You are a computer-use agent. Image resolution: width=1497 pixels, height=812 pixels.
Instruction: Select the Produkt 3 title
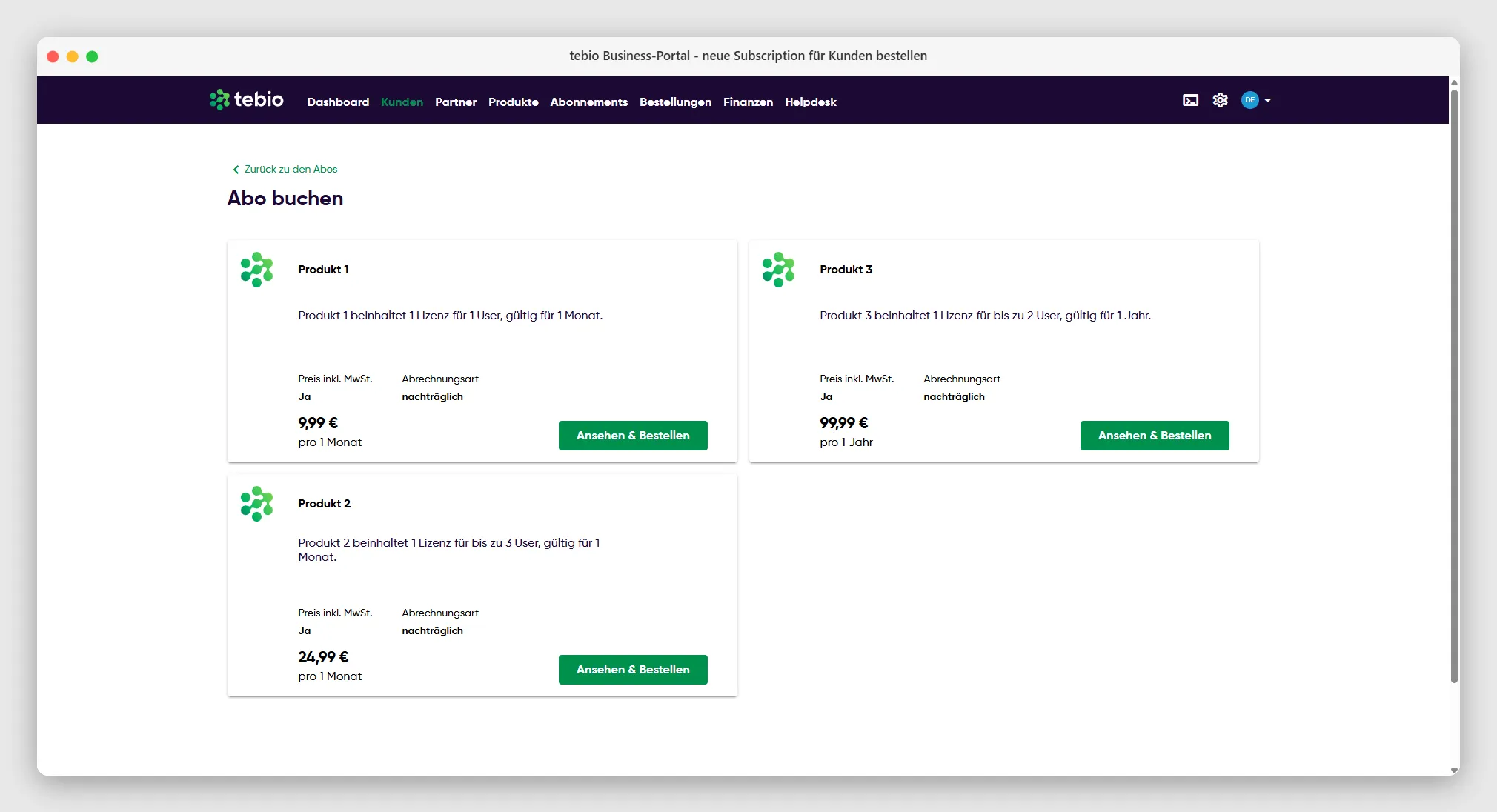click(846, 270)
